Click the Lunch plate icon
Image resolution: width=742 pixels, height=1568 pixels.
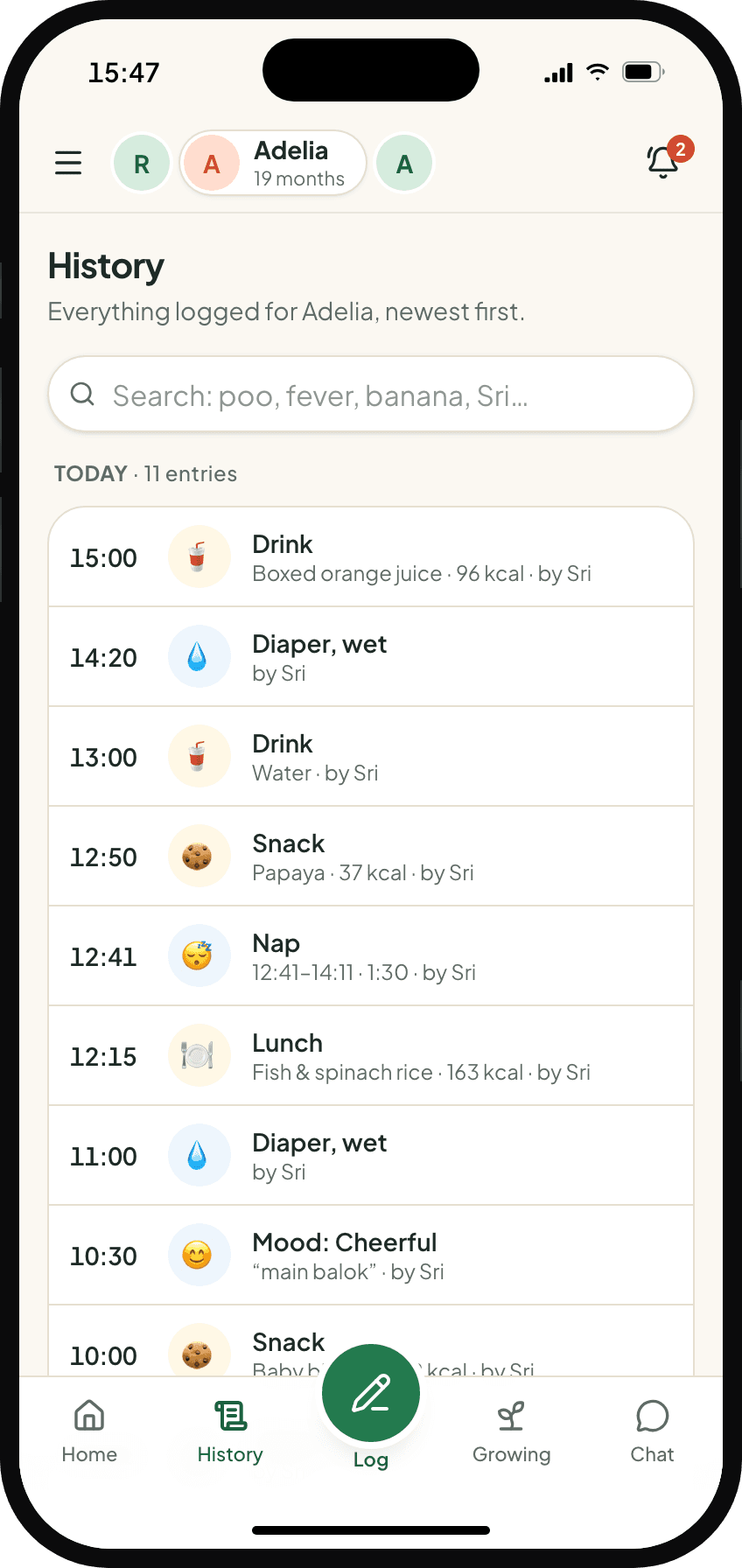(x=199, y=1055)
